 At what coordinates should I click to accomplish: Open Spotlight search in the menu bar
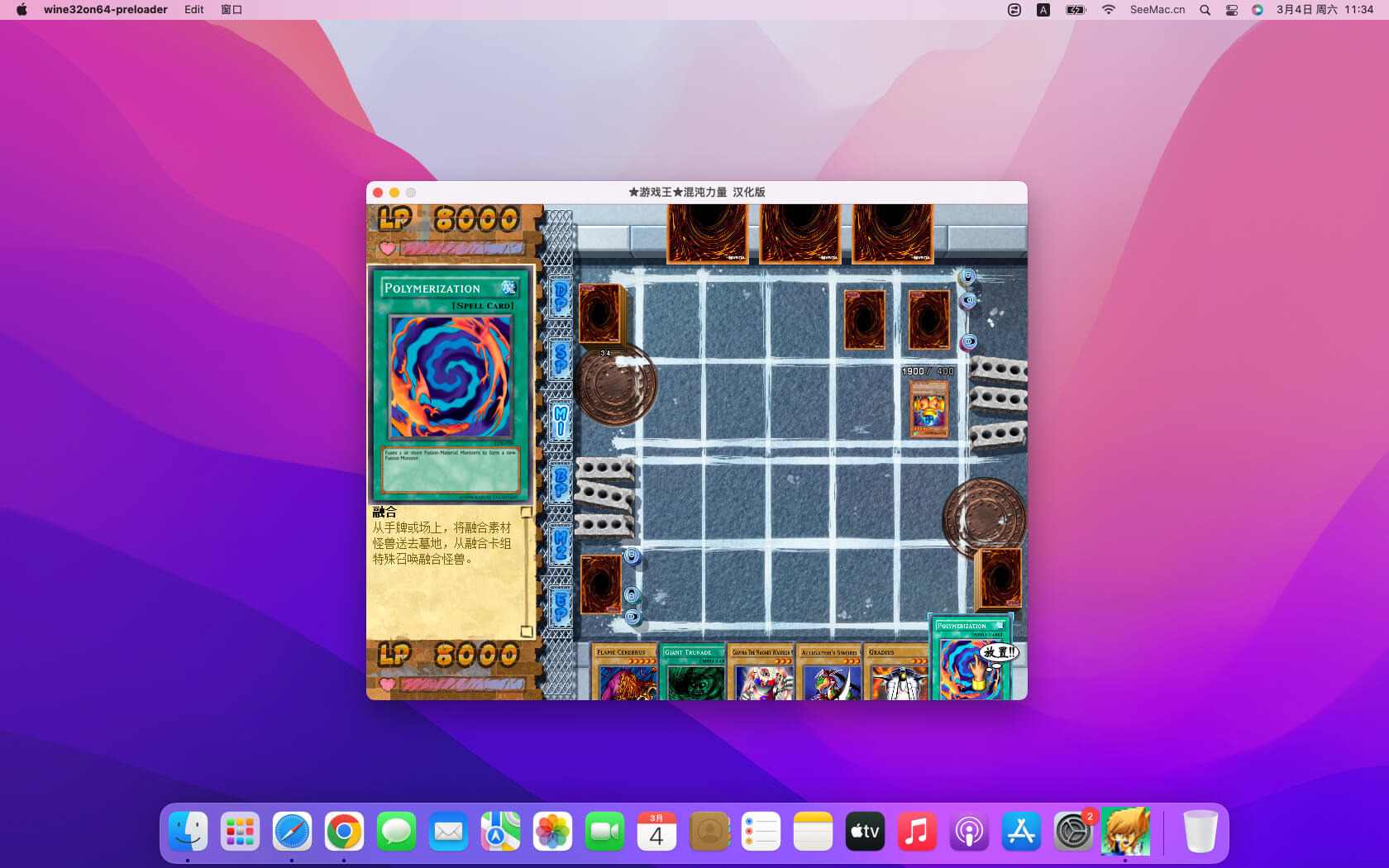coord(1205,10)
